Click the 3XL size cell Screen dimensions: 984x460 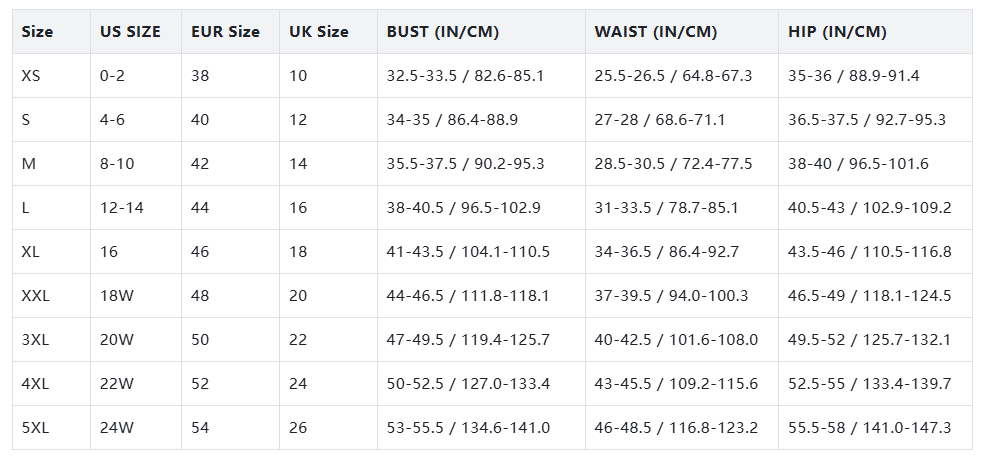[36, 340]
